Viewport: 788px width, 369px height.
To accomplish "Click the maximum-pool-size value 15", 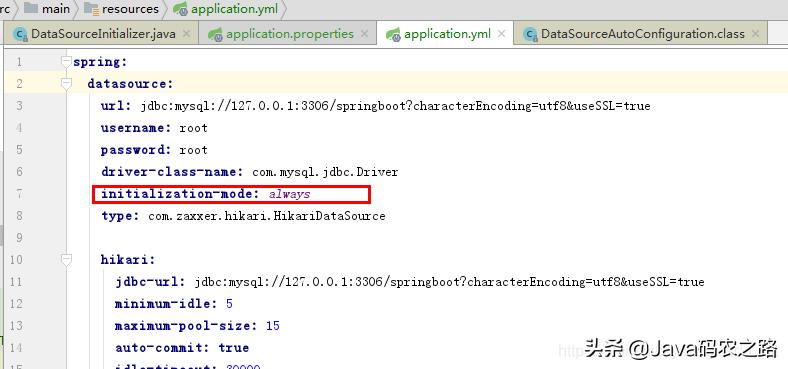I will [272, 326].
